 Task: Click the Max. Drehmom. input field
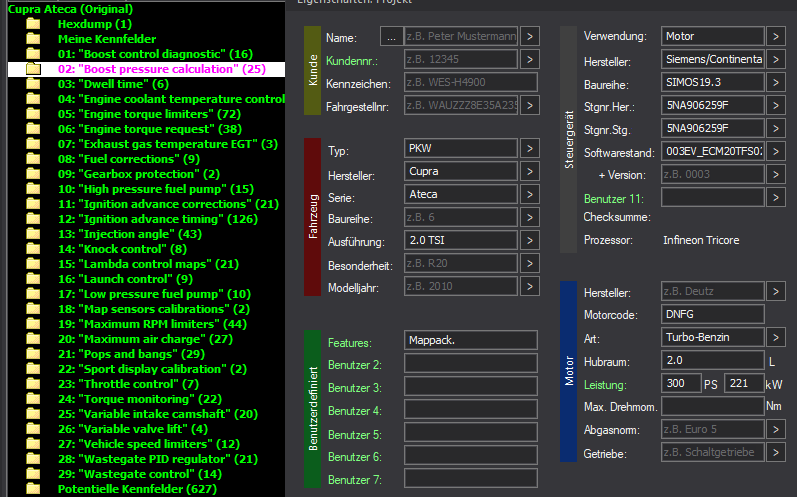(x=713, y=406)
